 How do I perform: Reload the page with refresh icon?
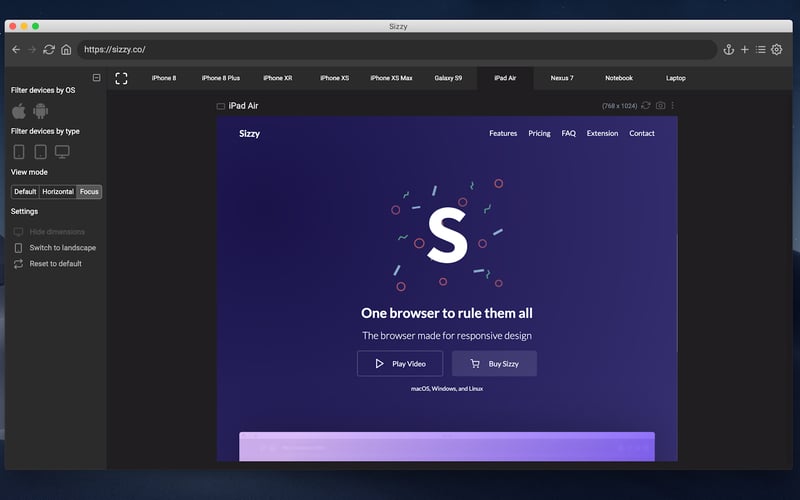[x=49, y=49]
